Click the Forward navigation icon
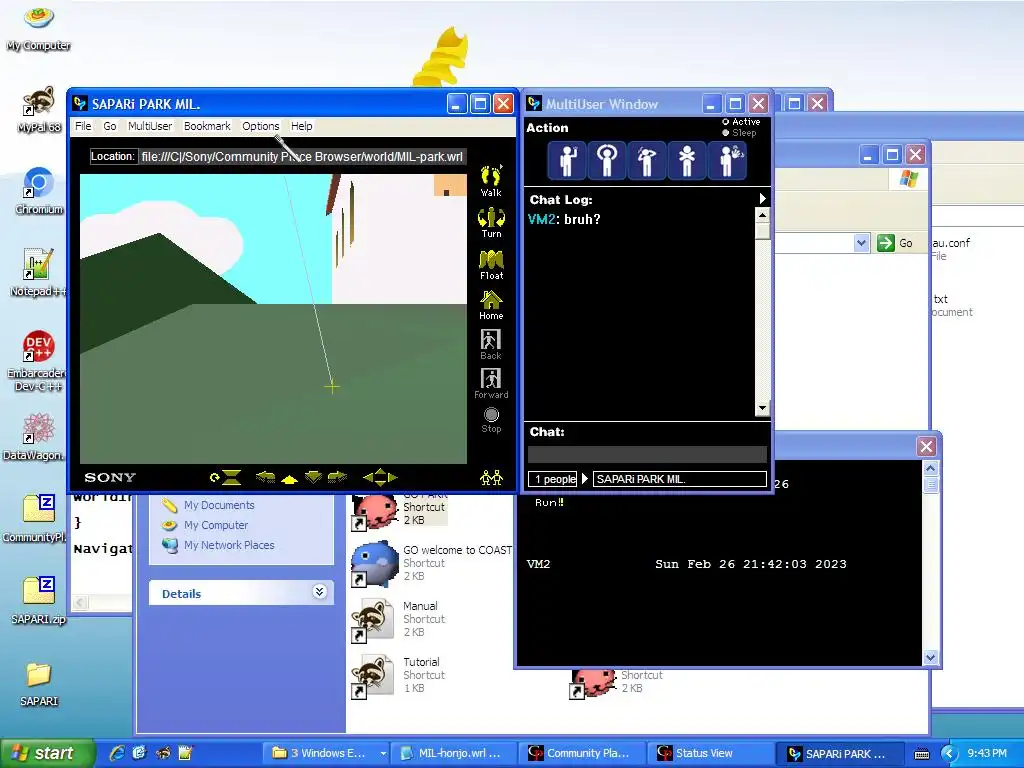This screenshot has height=768, width=1024. (x=491, y=384)
